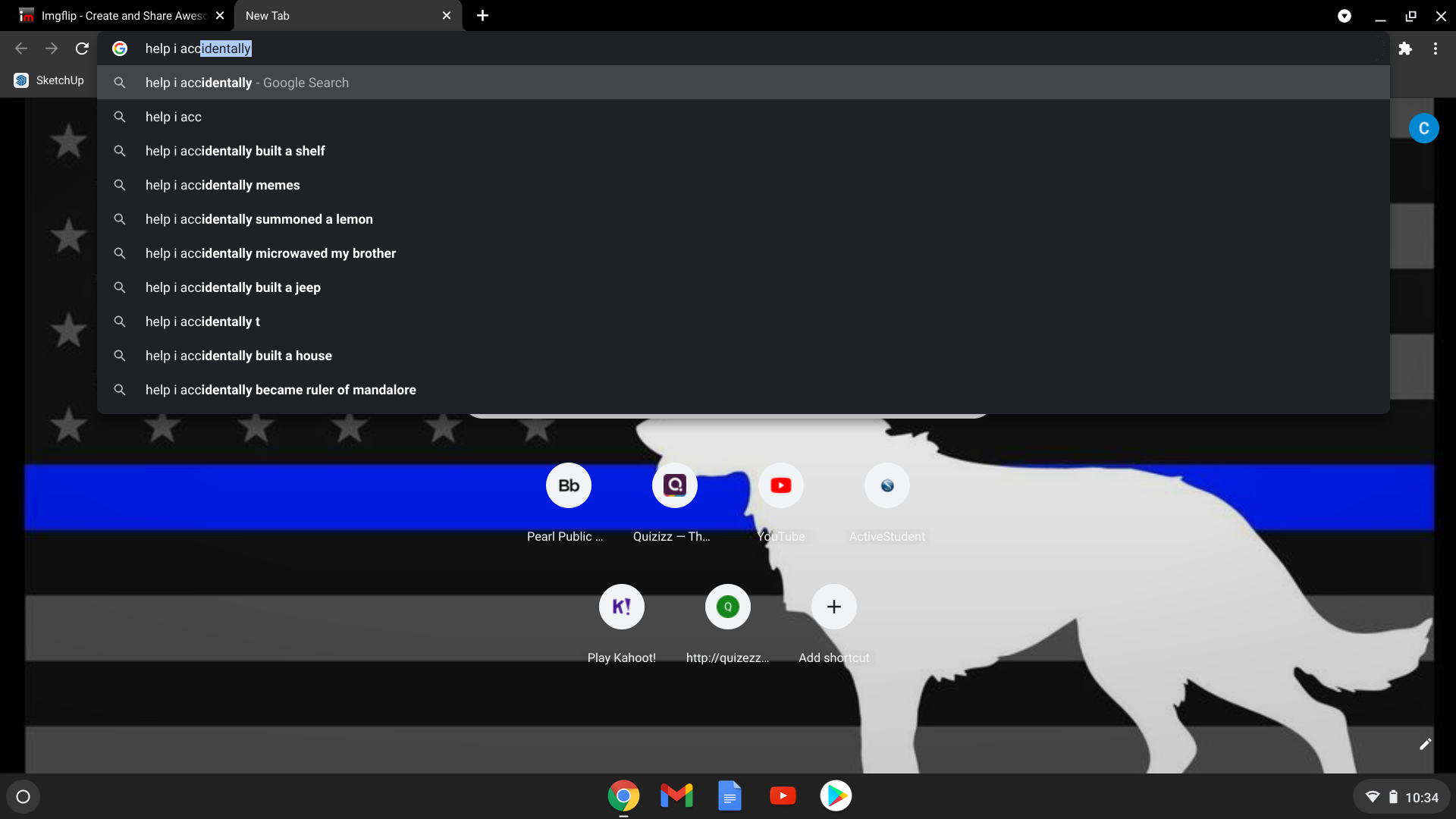Open Gmail from the shelf
Viewport: 1456px width, 819px height.
(676, 796)
